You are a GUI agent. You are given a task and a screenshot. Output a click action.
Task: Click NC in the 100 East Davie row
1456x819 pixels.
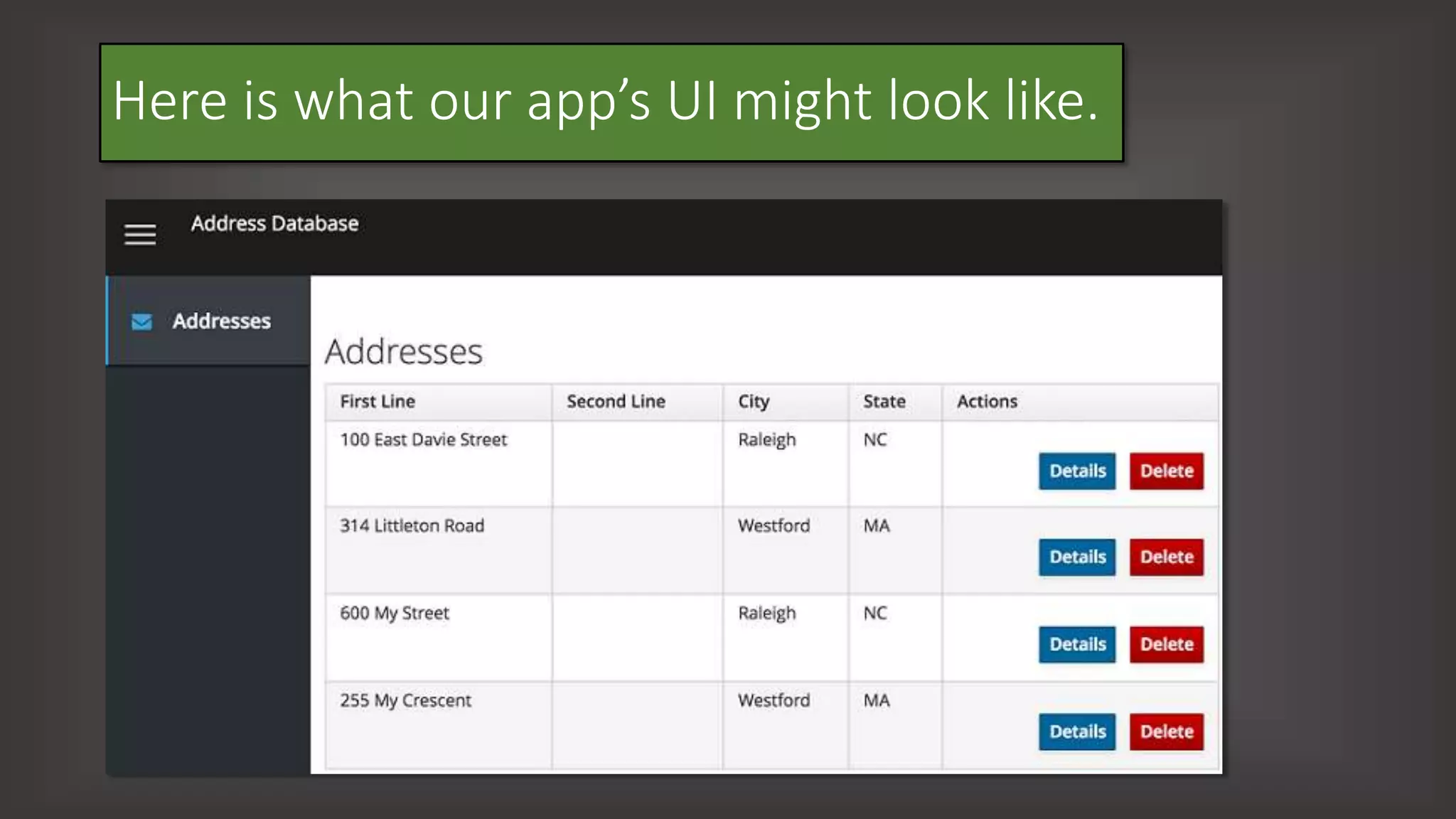tap(875, 440)
